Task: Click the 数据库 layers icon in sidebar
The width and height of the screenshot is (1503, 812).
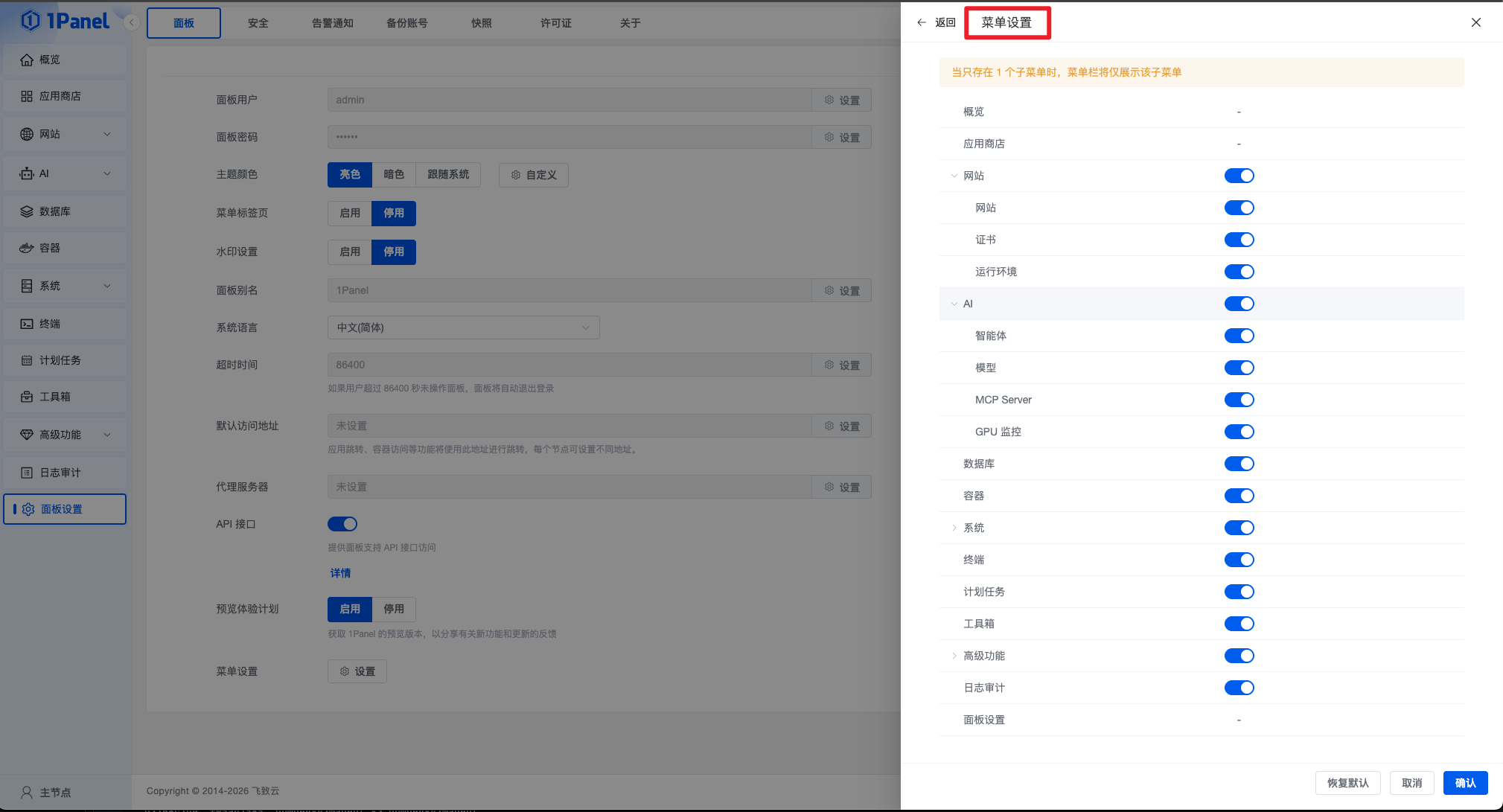Action: 27,211
